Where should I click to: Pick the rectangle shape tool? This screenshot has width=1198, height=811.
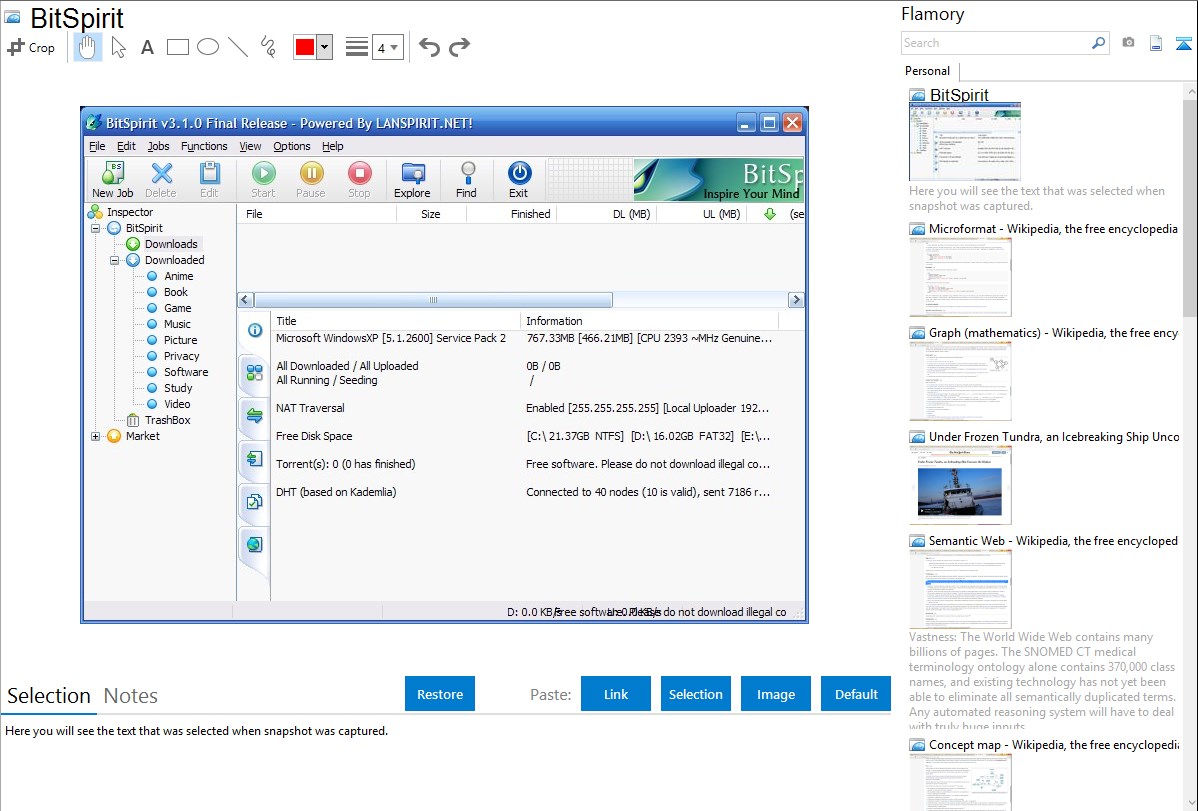178,47
